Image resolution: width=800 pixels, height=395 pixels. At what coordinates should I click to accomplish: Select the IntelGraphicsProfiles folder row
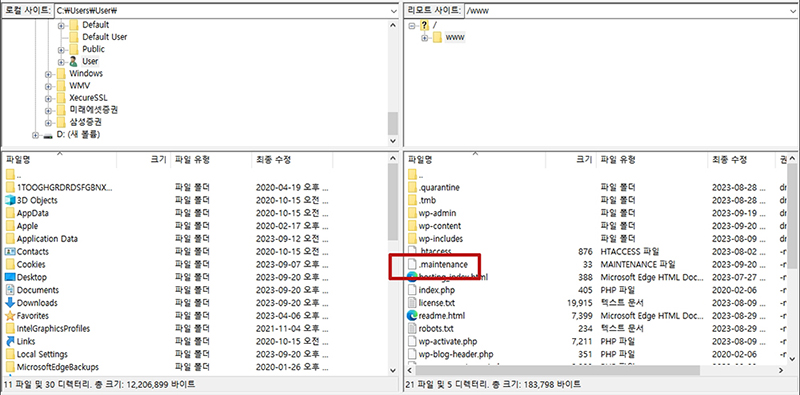pyautogui.click(x=195, y=328)
